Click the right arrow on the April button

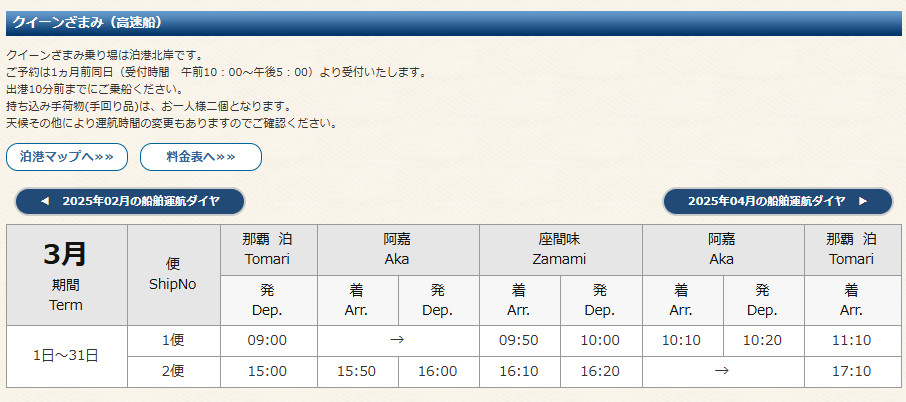(863, 201)
